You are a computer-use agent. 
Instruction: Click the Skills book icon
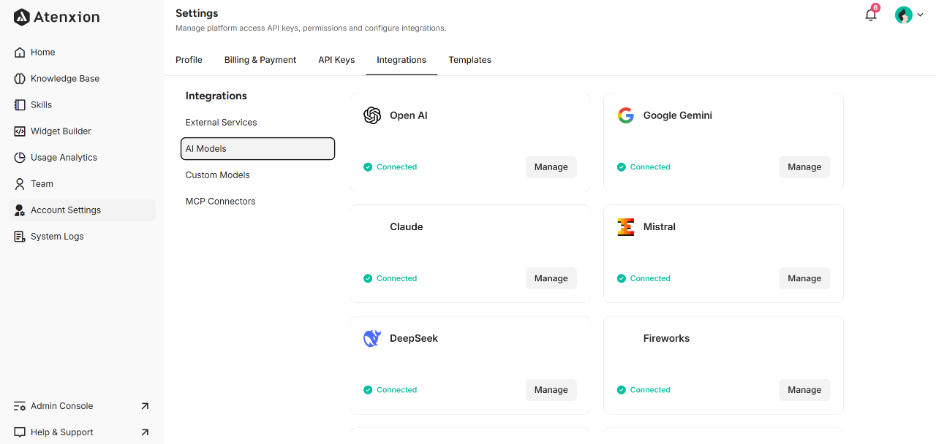click(20, 105)
